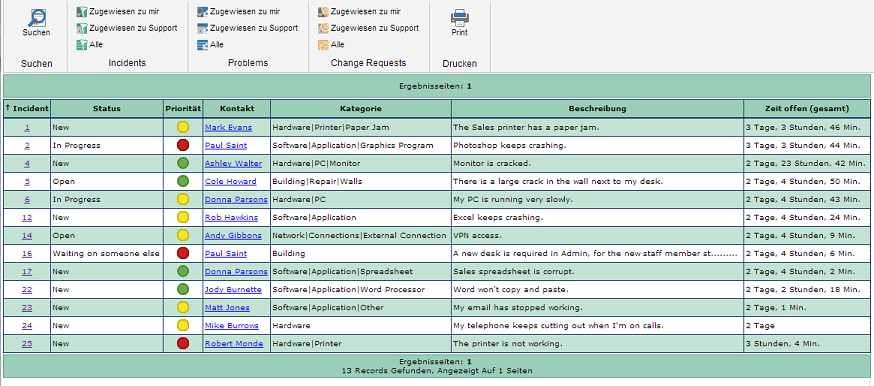Select 'Hardware|Printer|Paper Jam' category cell
The height and width of the screenshot is (386, 874).
point(361,128)
